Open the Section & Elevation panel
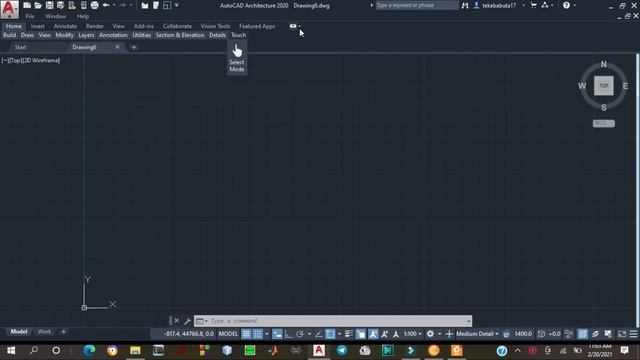This screenshot has height=360, width=640. 180,35
